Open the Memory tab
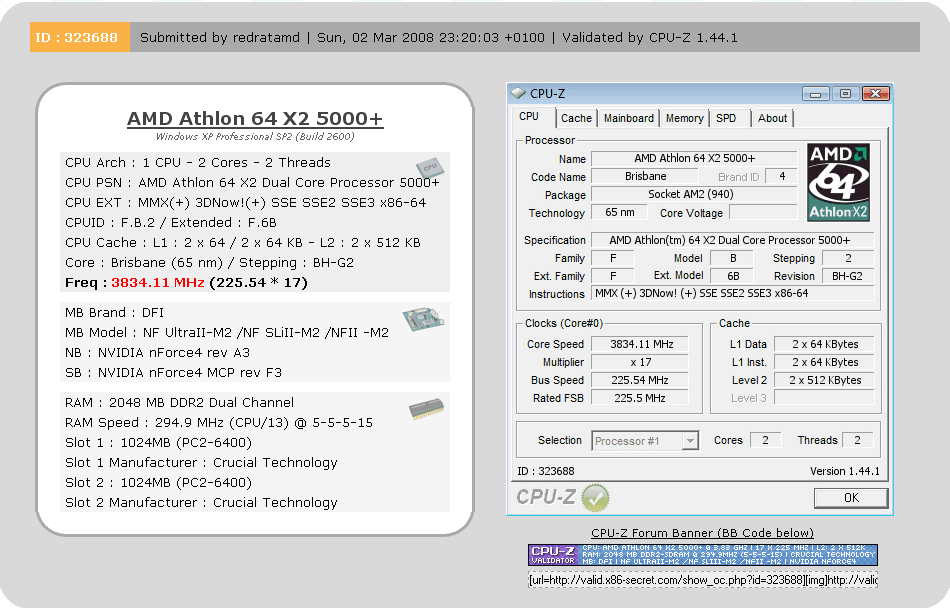950x608 pixels. tap(685, 118)
